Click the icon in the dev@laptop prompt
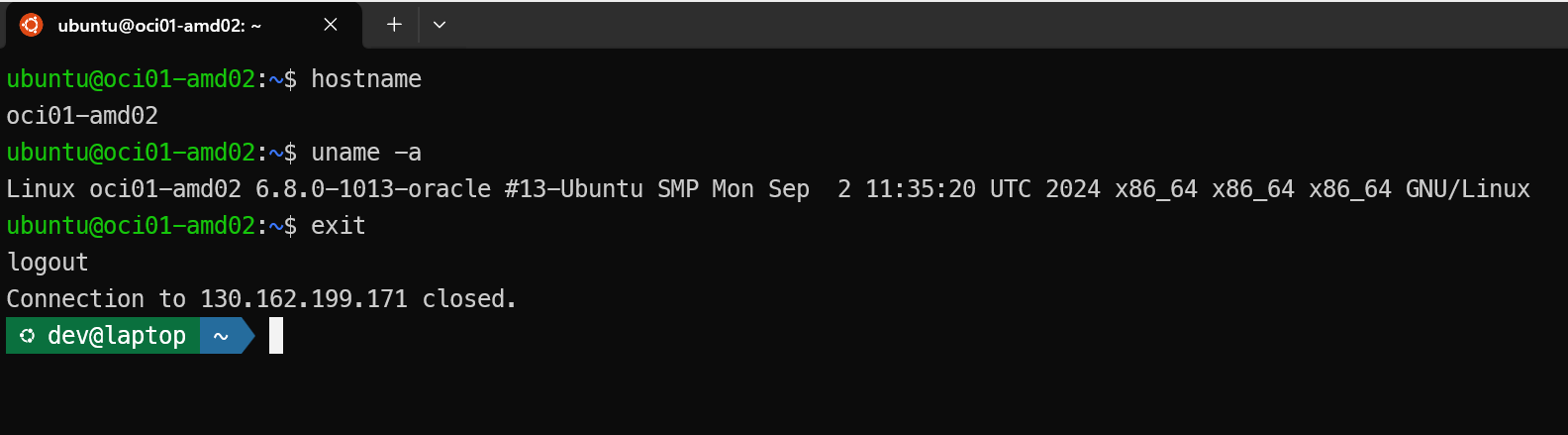The image size is (1568, 435). coord(28,336)
